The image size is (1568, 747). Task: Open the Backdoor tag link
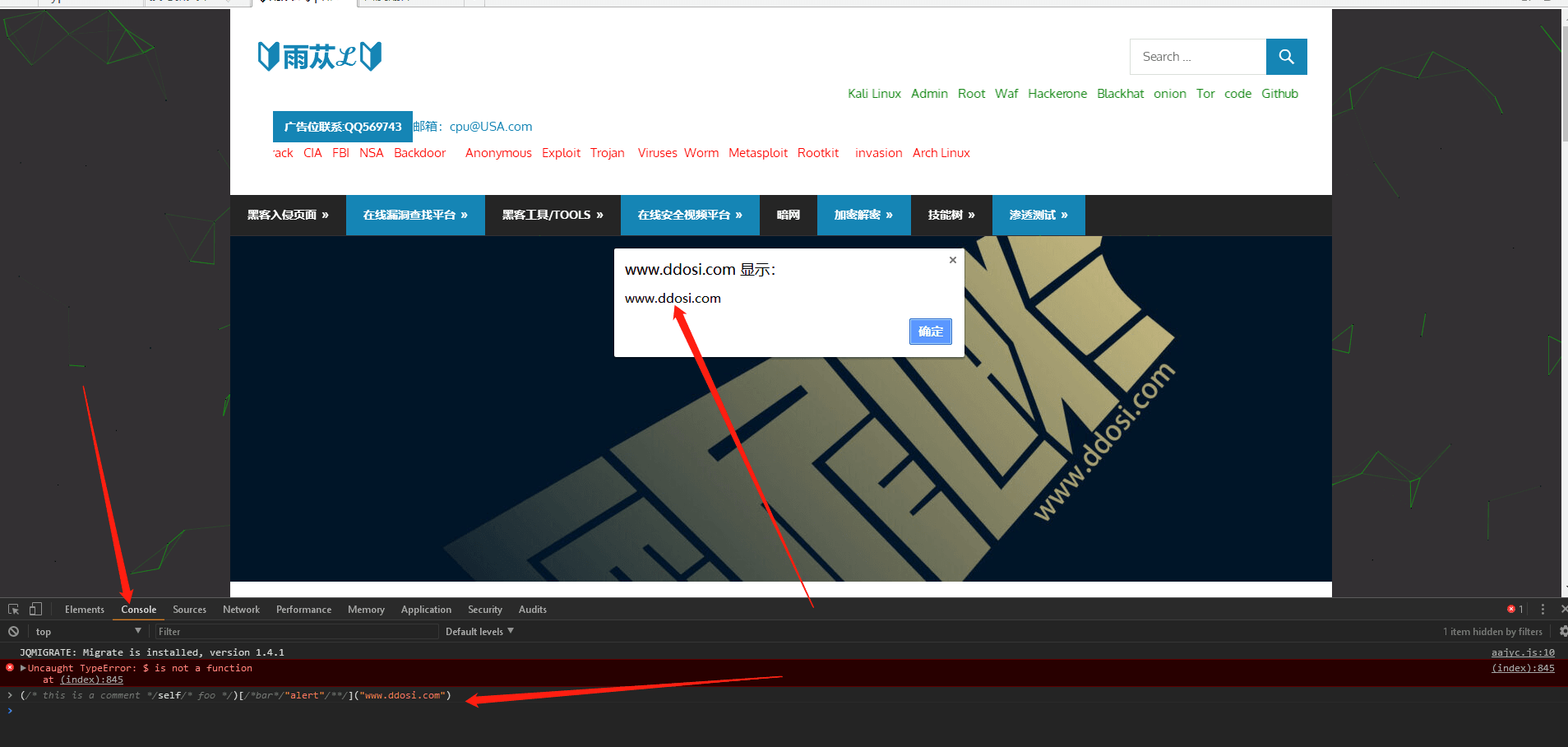pyautogui.click(x=419, y=153)
